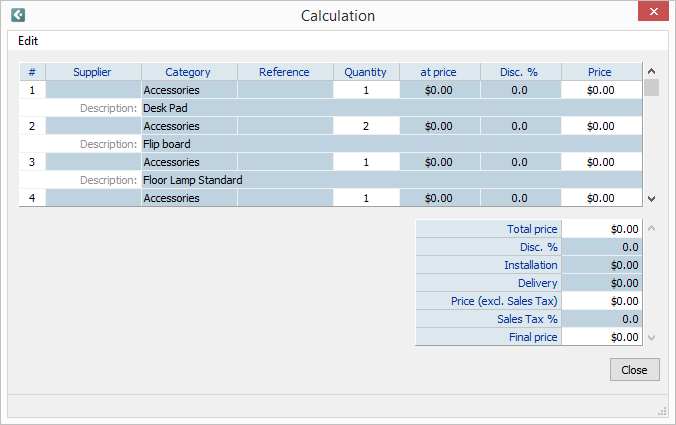Select the Quantity field of row 2
The width and height of the screenshot is (676, 425).
[x=365, y=126]
